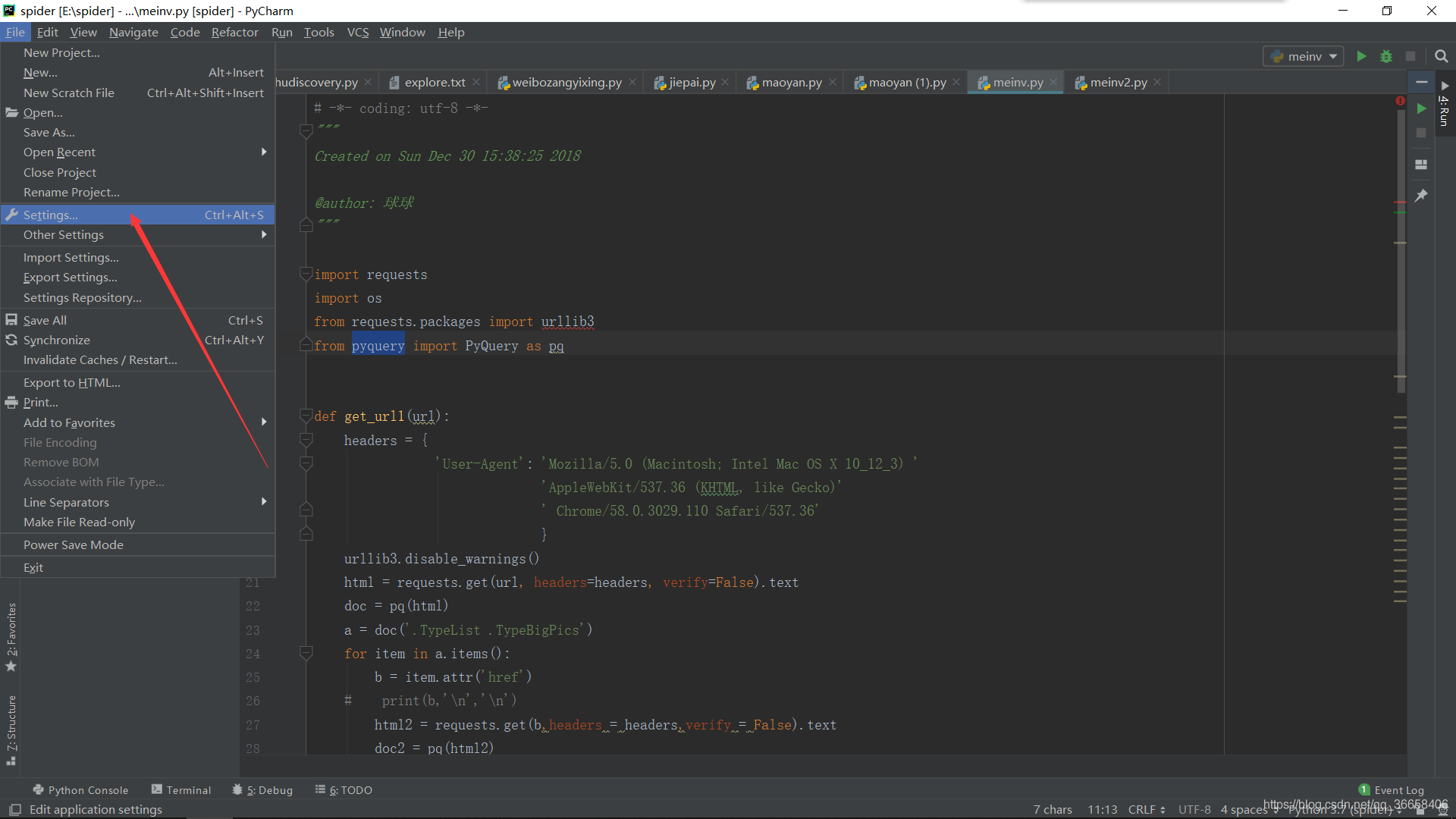Image resolution: width=1456 pixels, height=819 pixels.
Task: Collapse the get_url1 function fold marker
Action: tap(306, 416)
